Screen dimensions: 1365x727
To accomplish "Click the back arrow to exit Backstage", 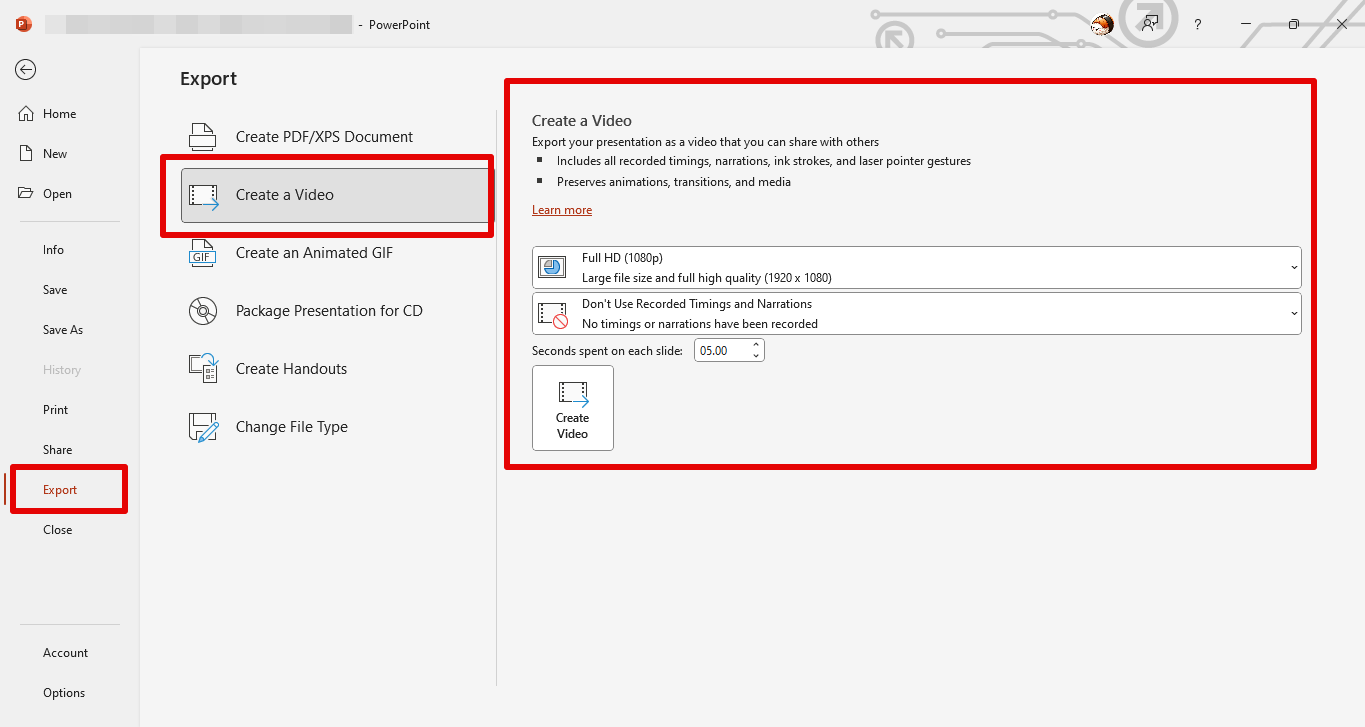I will point(22,70).
